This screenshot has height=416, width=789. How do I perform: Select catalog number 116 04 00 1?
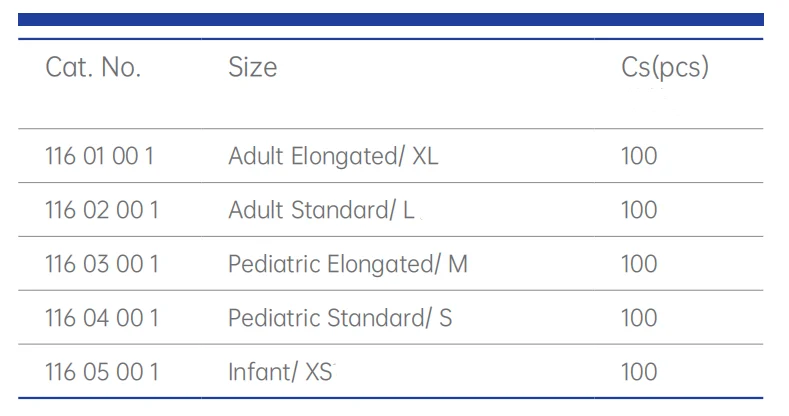coord(102,318)
